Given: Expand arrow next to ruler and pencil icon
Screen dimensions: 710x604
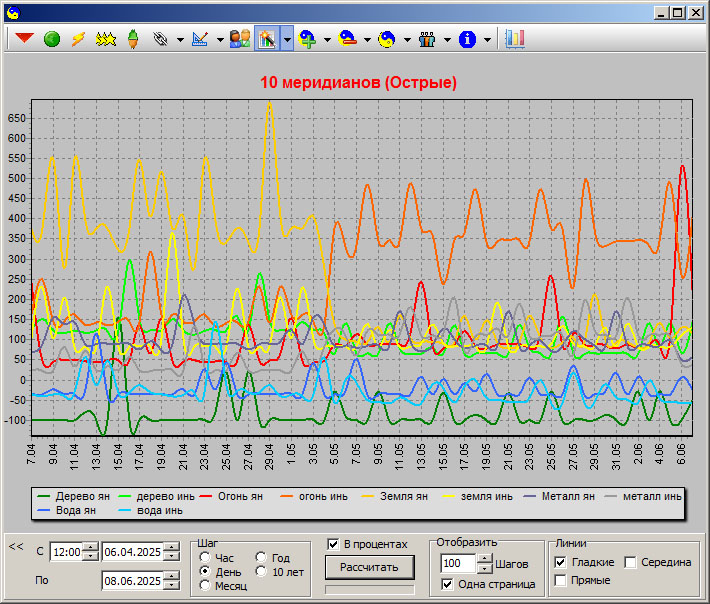Looking at the screenshot, I should pos(220,40).
